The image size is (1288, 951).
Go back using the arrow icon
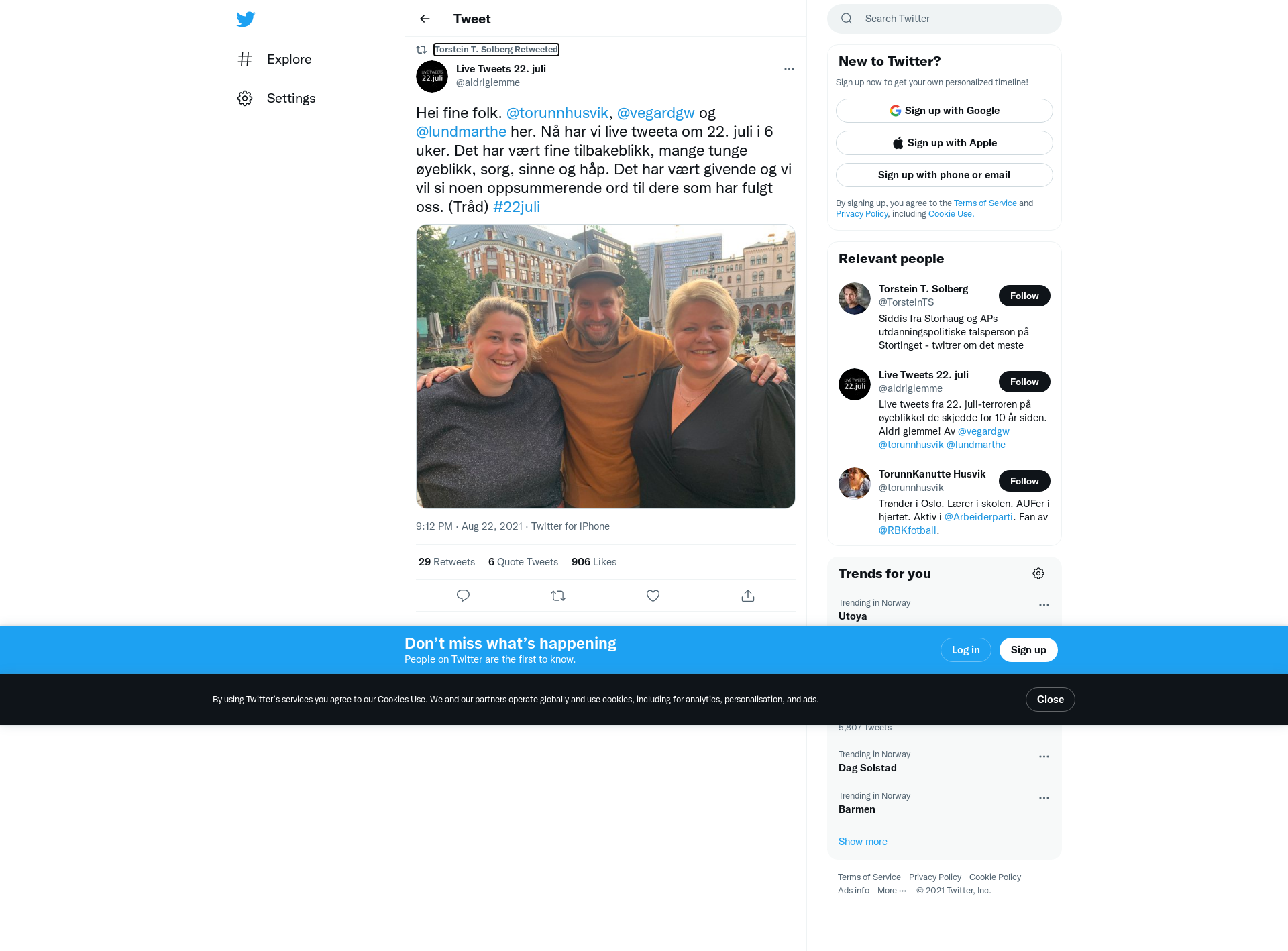[x=425, y=19]
